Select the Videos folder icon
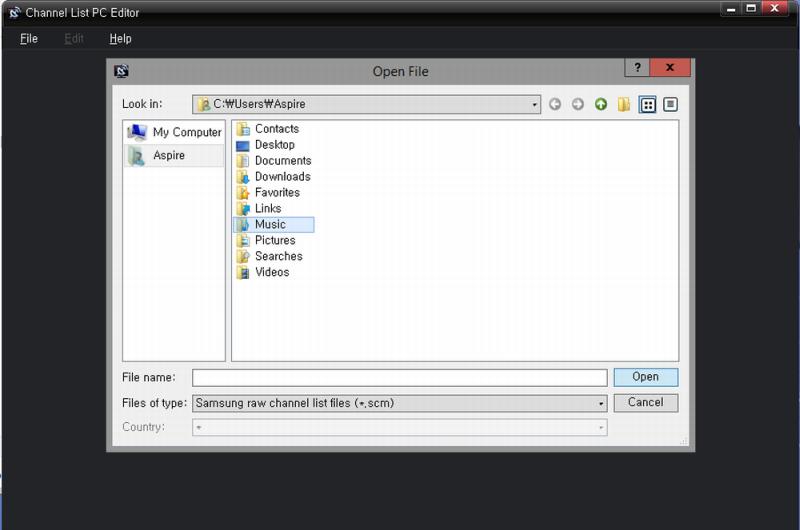The width and height of the screenshot is (800, 530). point(243,272)
